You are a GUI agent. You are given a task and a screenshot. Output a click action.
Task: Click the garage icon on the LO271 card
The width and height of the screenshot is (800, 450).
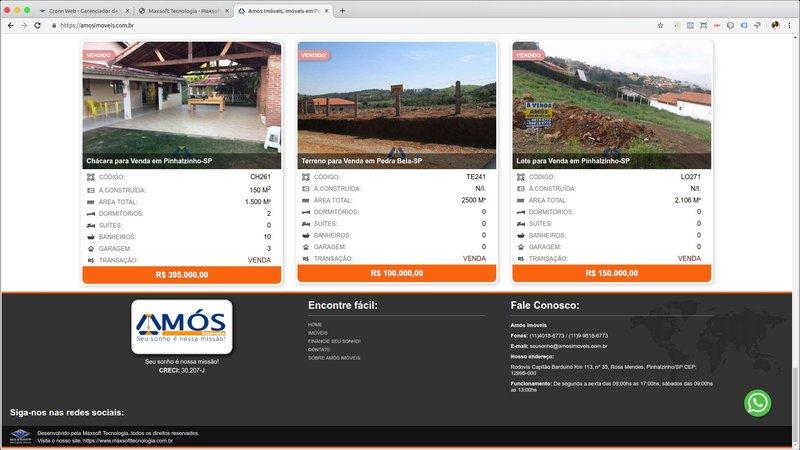tap(520, 247)
